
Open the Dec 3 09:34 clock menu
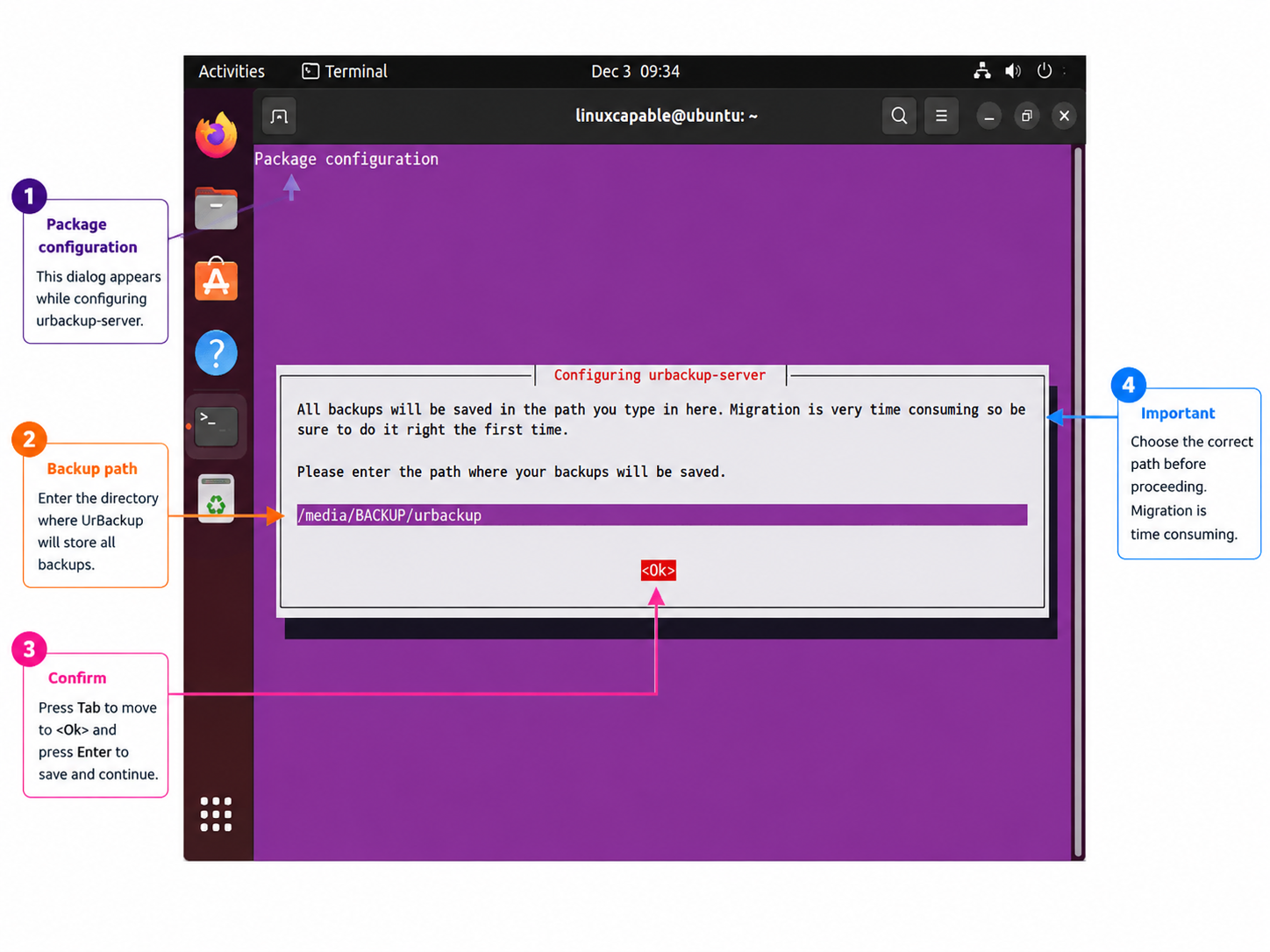click(x=635, y=71)
